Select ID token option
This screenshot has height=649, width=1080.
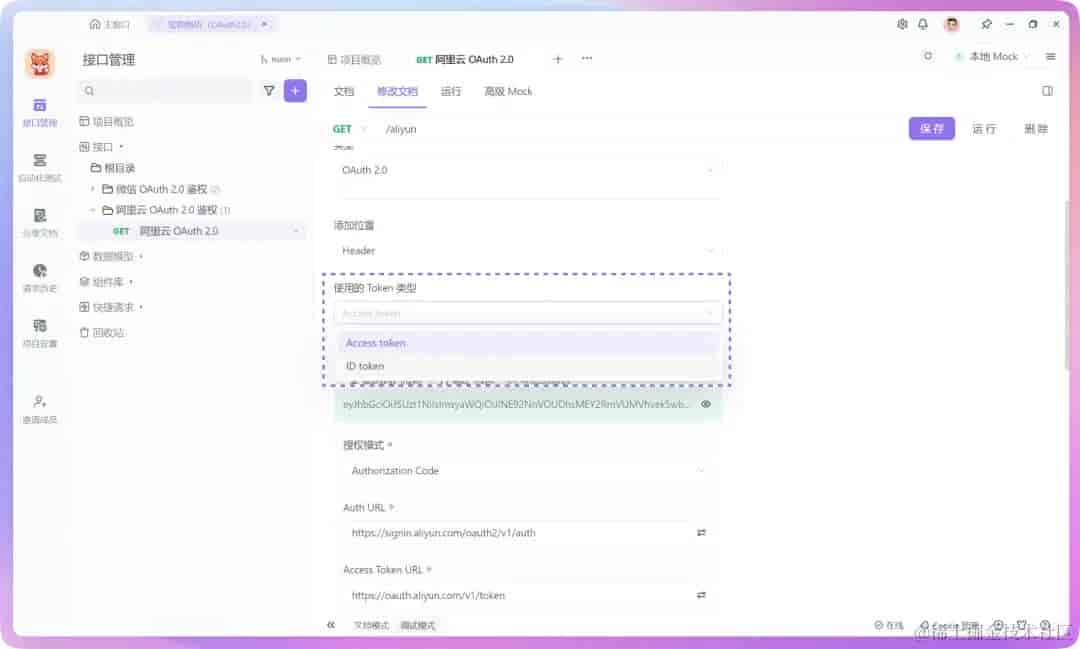point(528,366)
